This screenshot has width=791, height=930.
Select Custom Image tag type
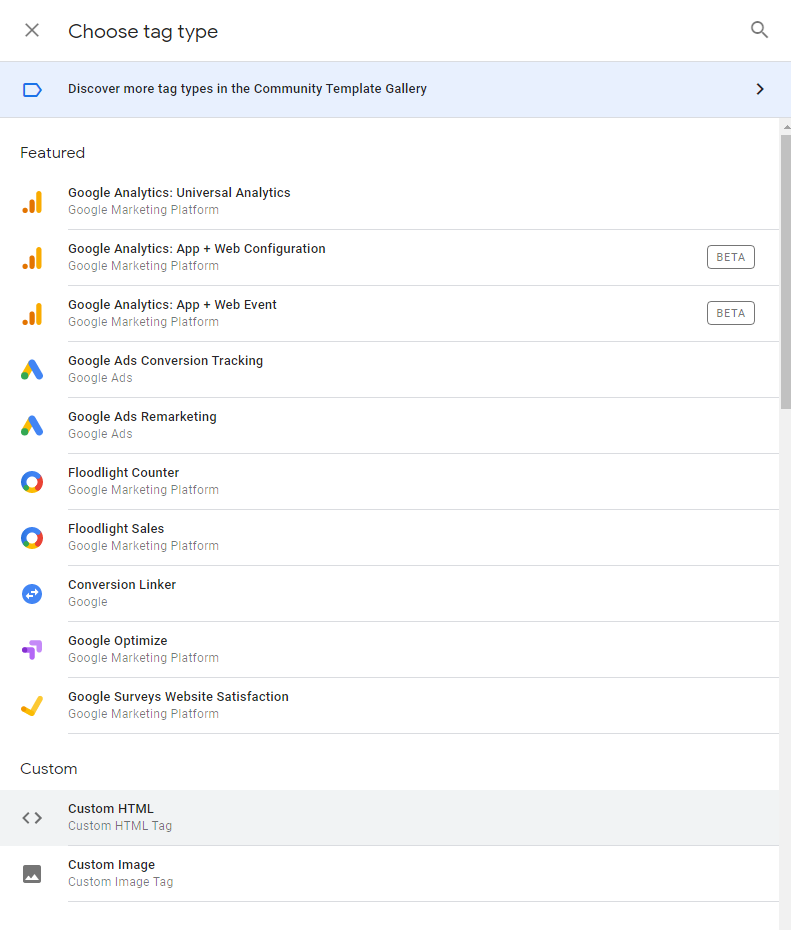click(389, 874)
